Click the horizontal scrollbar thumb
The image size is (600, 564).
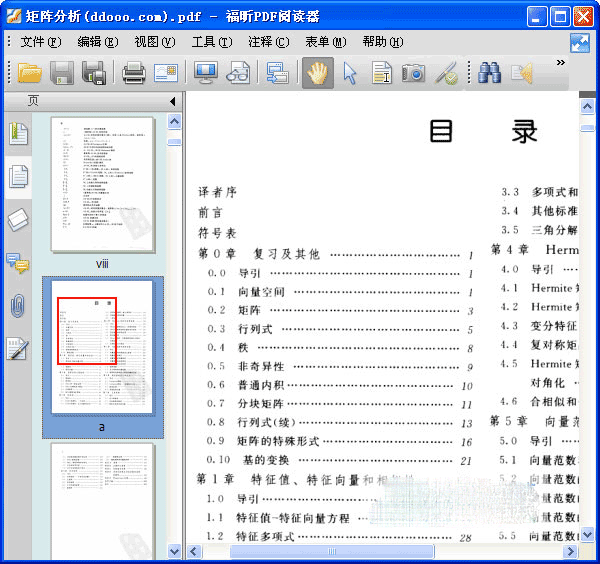pos(332,551)
